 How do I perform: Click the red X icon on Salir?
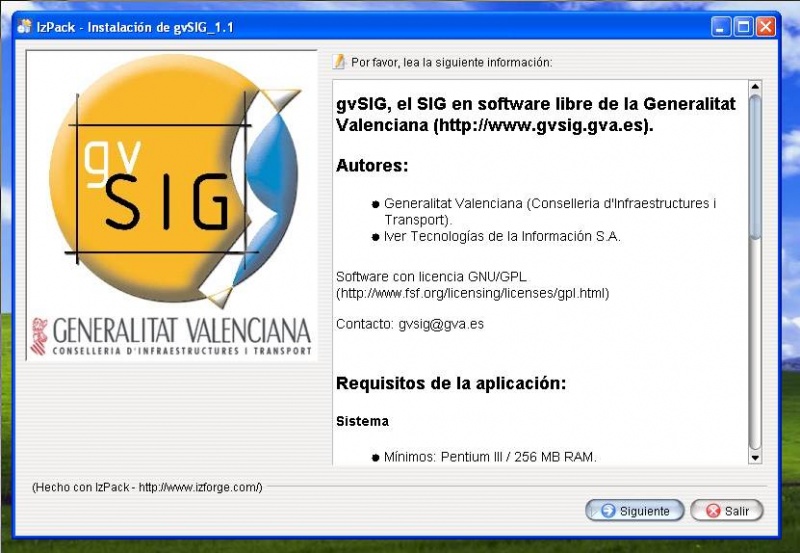tap(713, 511)
